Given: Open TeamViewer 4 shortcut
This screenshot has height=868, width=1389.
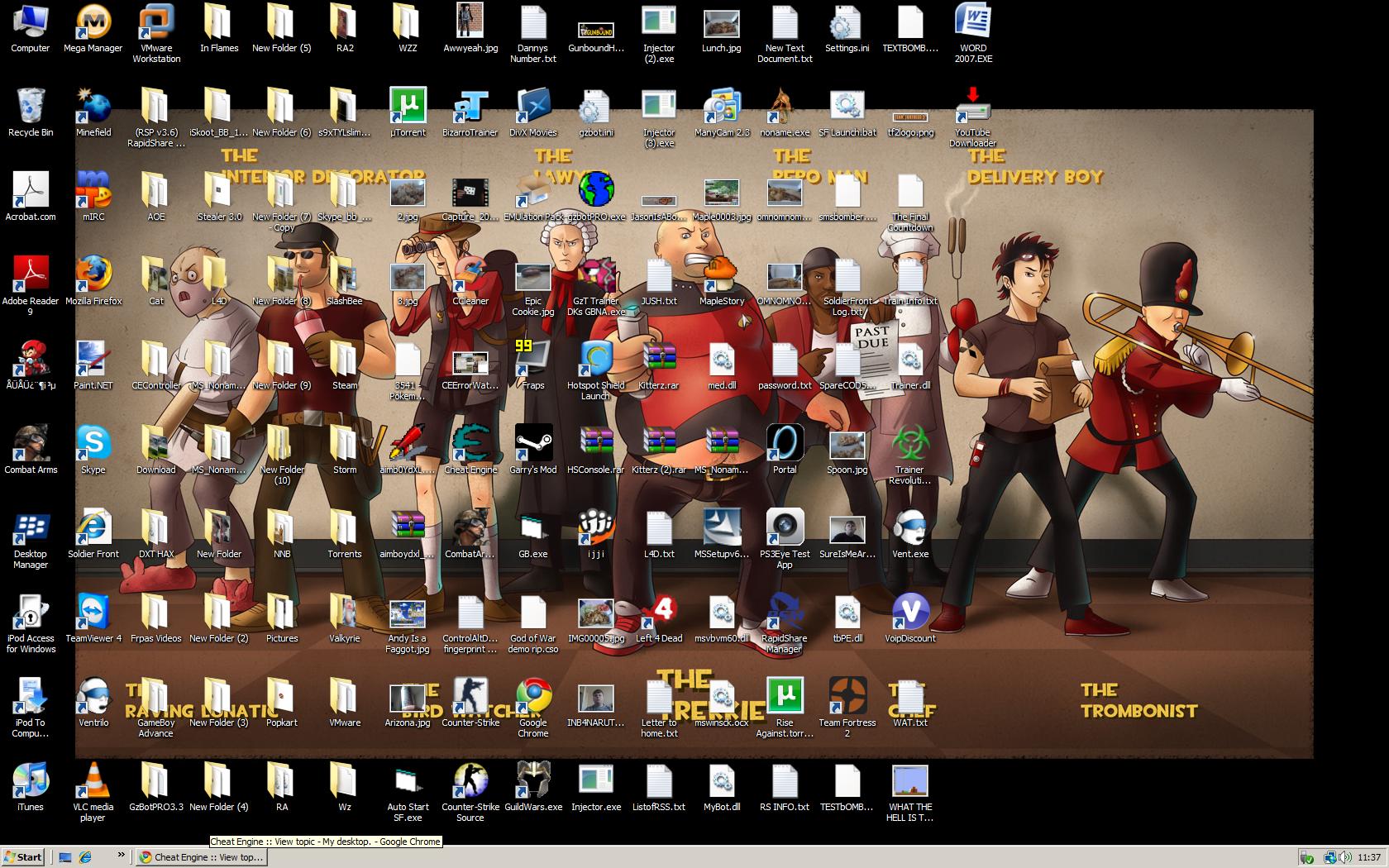Looking at the screenshot, I should point(93,619).
